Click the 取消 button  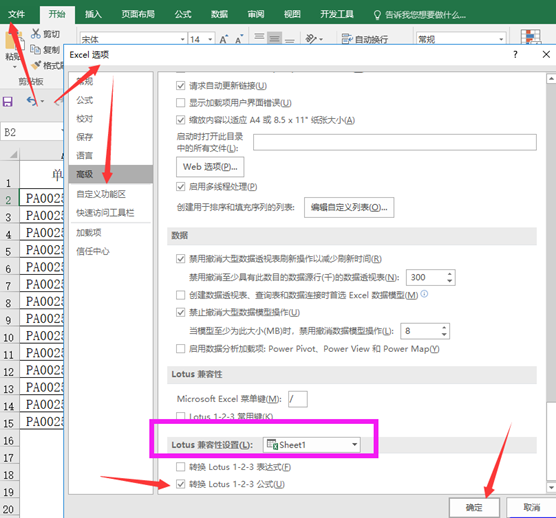click(x=531, y=507)
